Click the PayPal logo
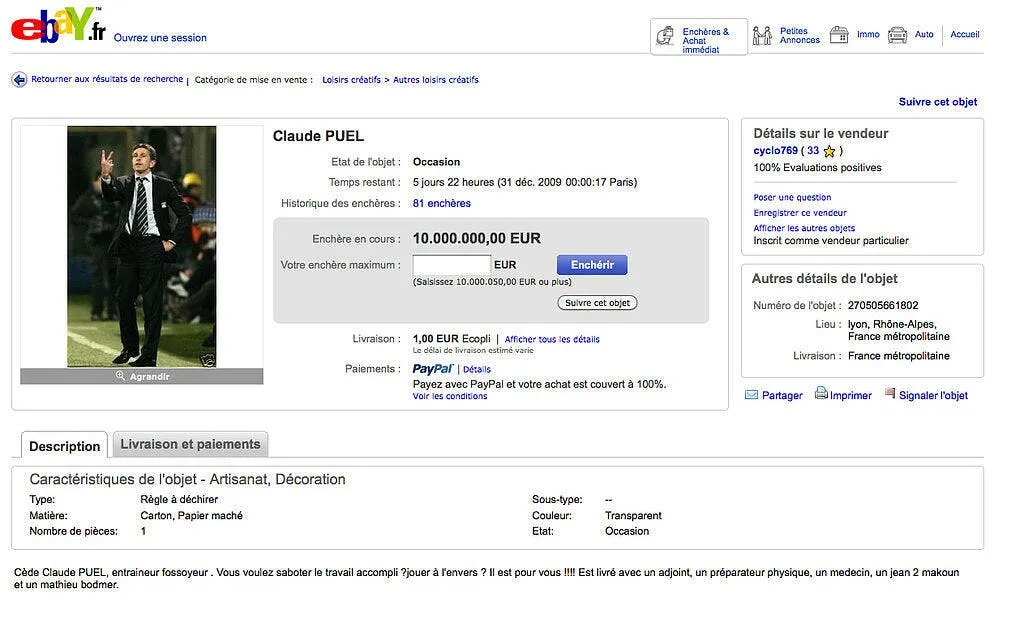This screenshot has width=1024, height=632. pyautogui.click(x=432, y=368)
